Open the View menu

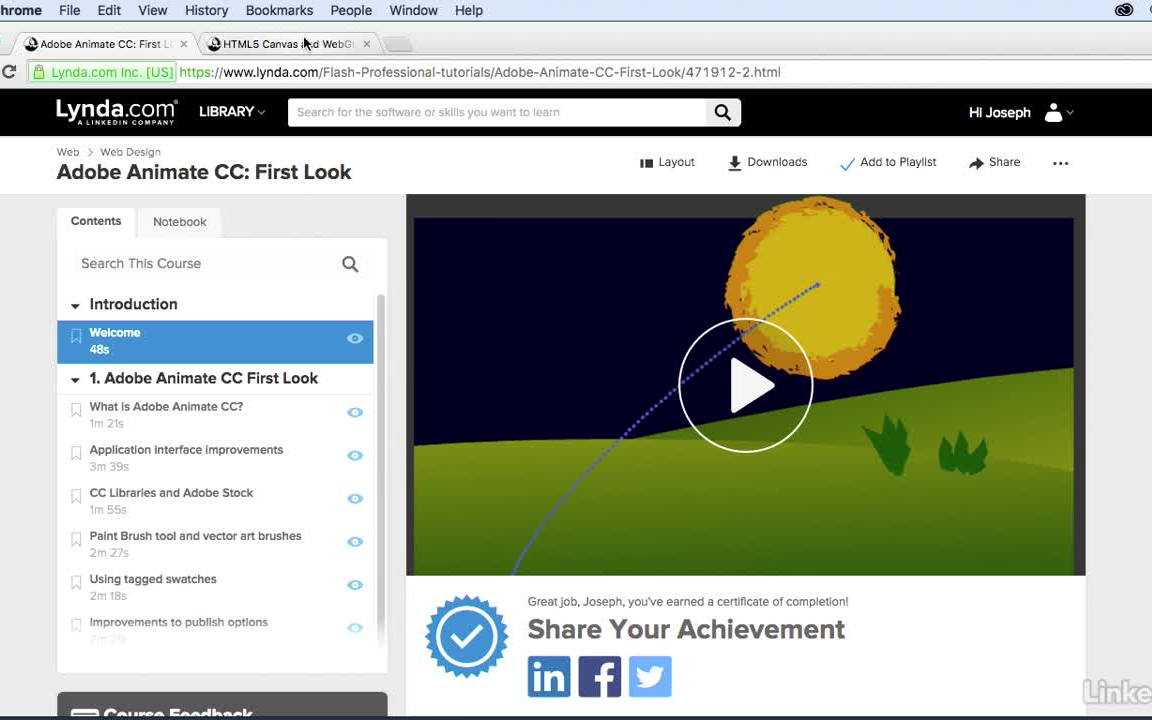pyautogui.click(x=153, y=10)
